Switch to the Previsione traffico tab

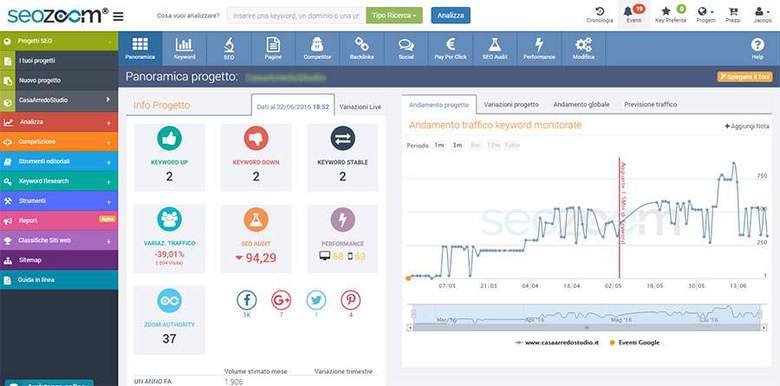[x=651, y=105]
